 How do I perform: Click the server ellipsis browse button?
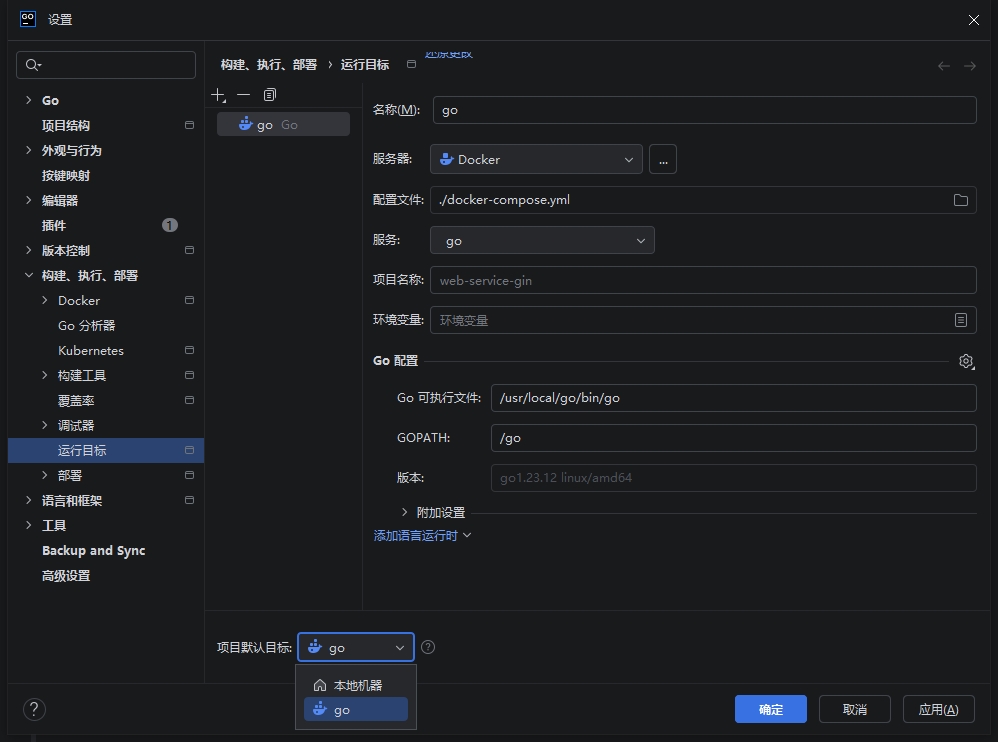pos(662,159)
